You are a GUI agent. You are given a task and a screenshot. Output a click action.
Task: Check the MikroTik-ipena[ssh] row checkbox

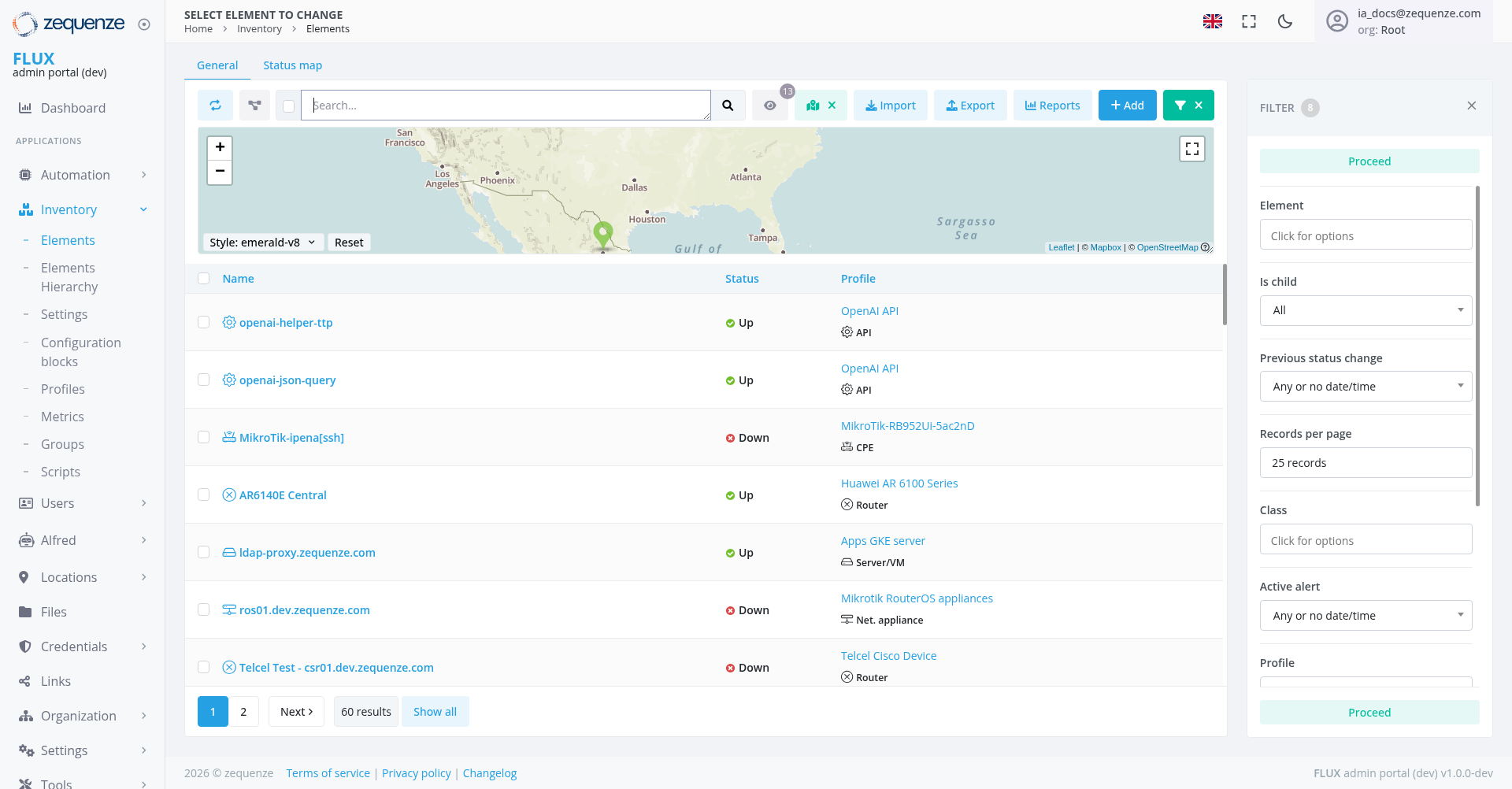coord(204,437)
